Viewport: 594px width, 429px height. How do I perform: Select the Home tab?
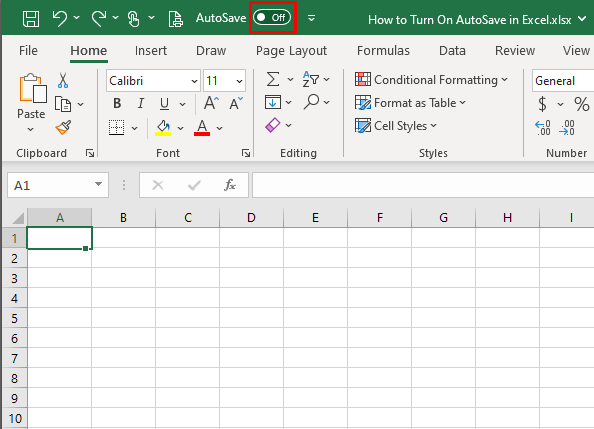[x=89, y=50]
